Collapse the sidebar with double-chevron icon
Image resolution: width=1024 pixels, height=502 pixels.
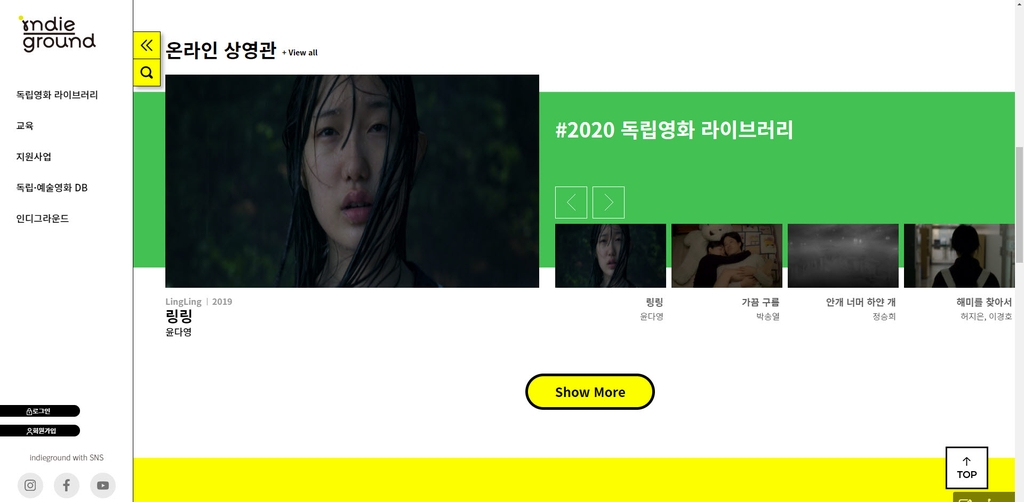[x=147, y=45]
